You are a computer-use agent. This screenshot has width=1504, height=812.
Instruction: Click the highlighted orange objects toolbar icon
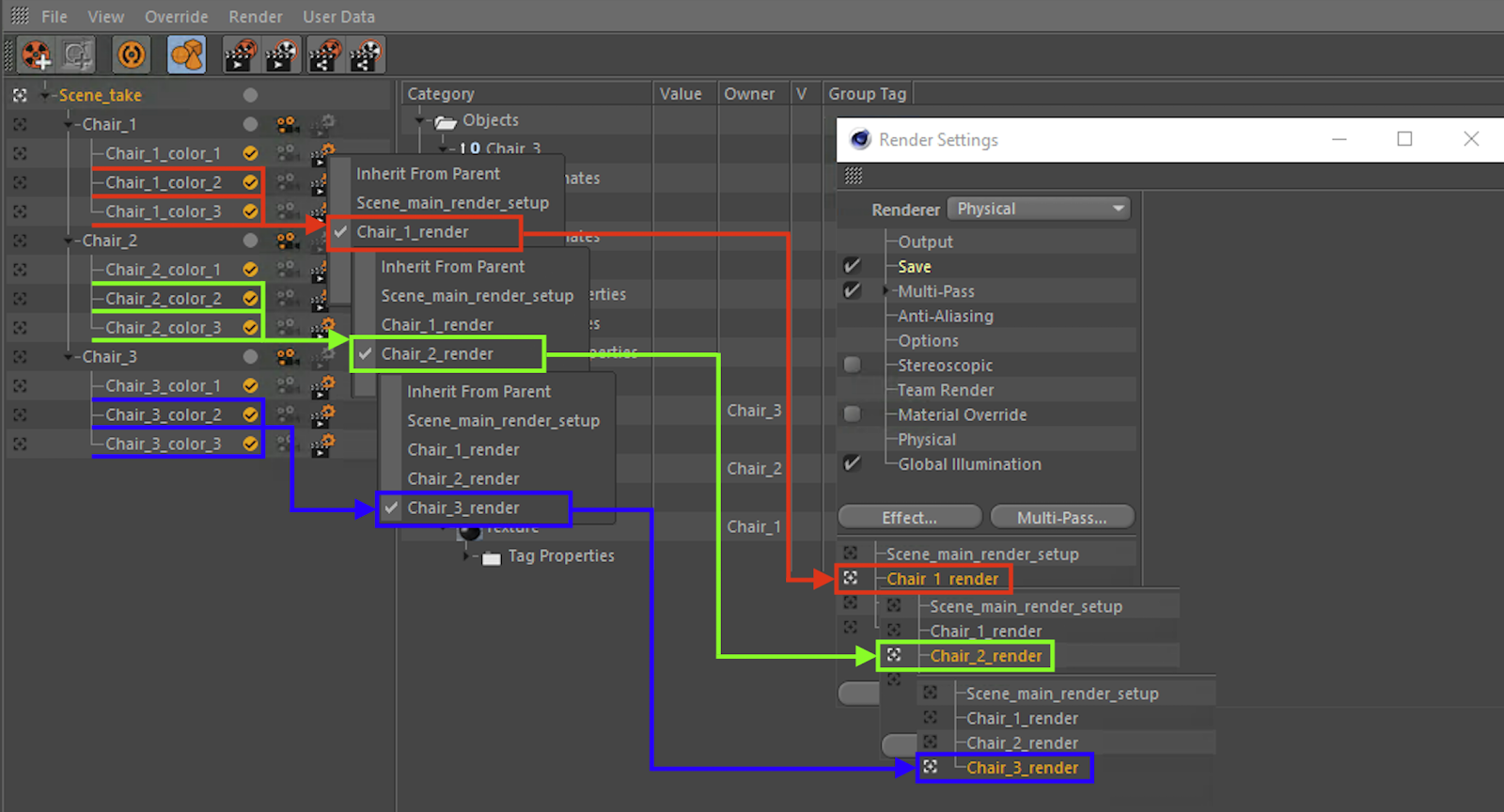click(x=186, y=55)
